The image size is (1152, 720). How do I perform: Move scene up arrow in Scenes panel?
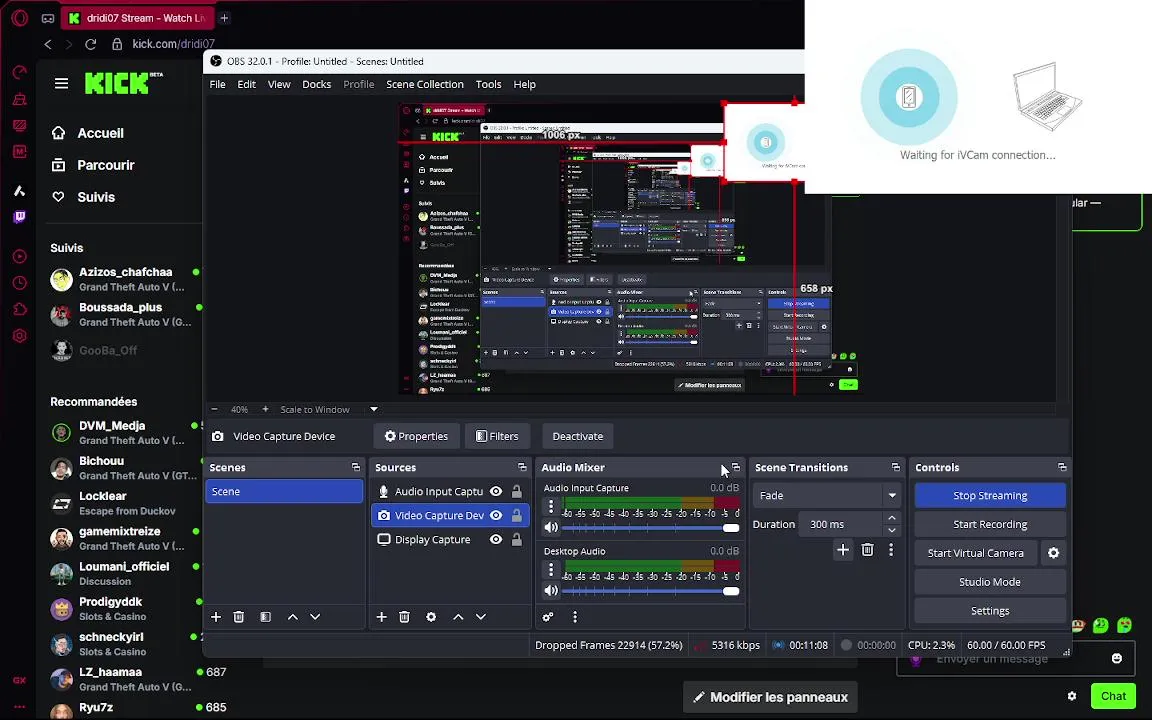[292, 617]
